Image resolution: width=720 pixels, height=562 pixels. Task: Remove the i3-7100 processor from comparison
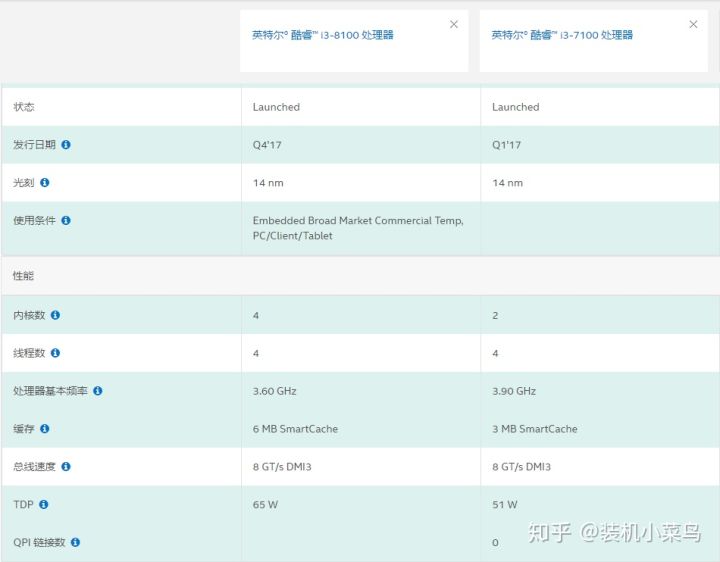[693, 24]
